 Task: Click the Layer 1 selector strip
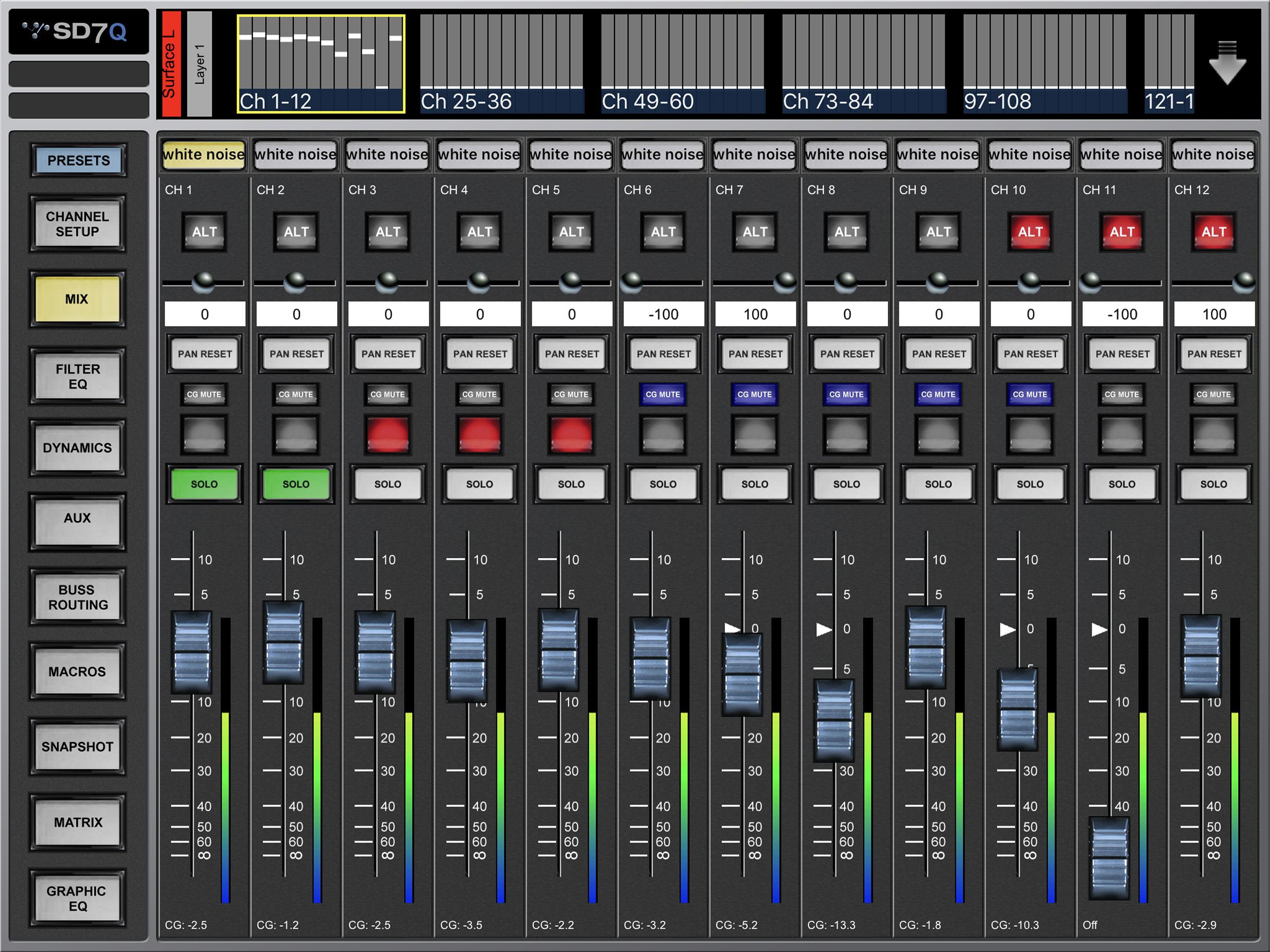click(199, 64)
